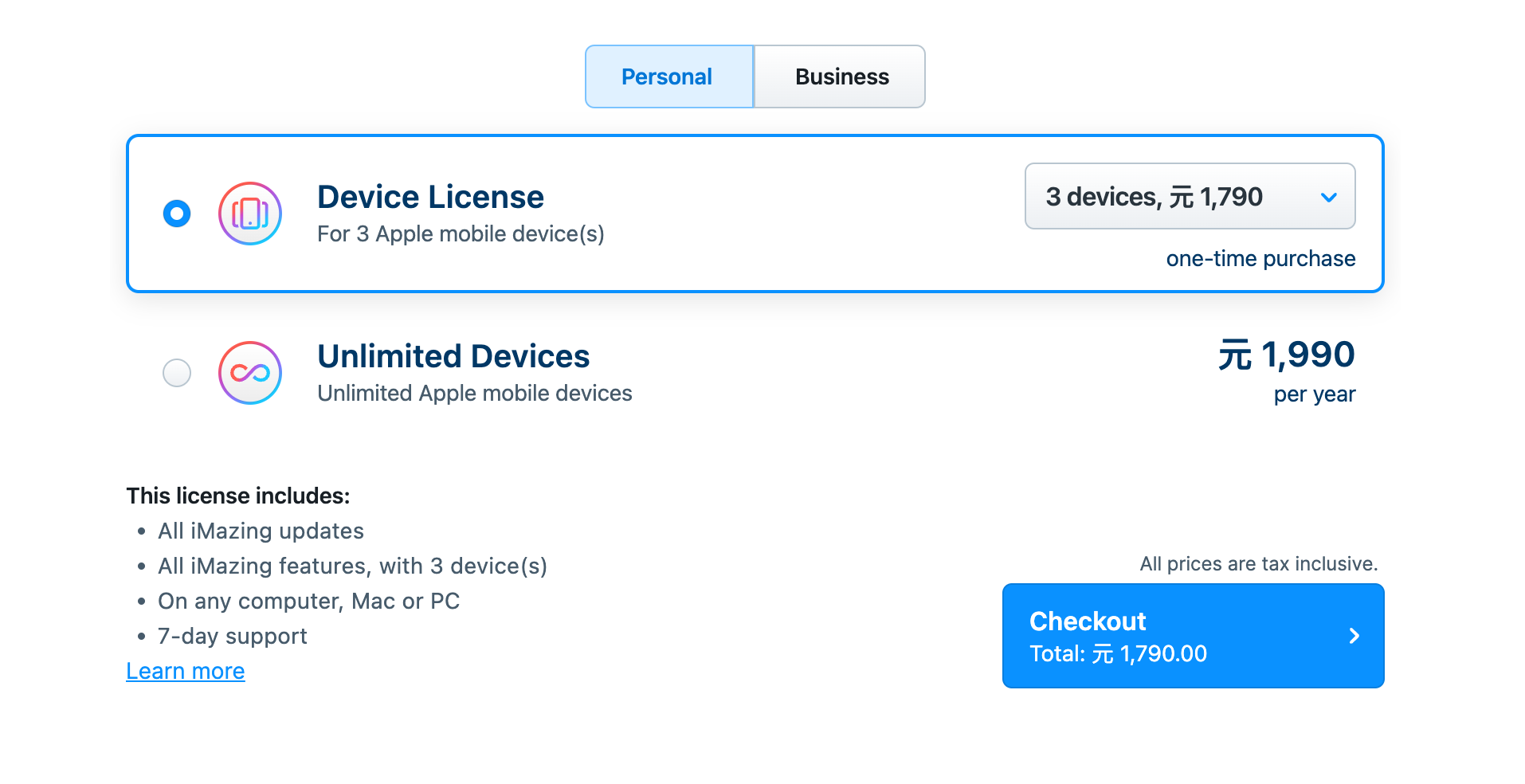Click 'Unlimited Apple mobile devices' subtitle
Viewport: 1525px width, 784px height.
pos(475,394)
